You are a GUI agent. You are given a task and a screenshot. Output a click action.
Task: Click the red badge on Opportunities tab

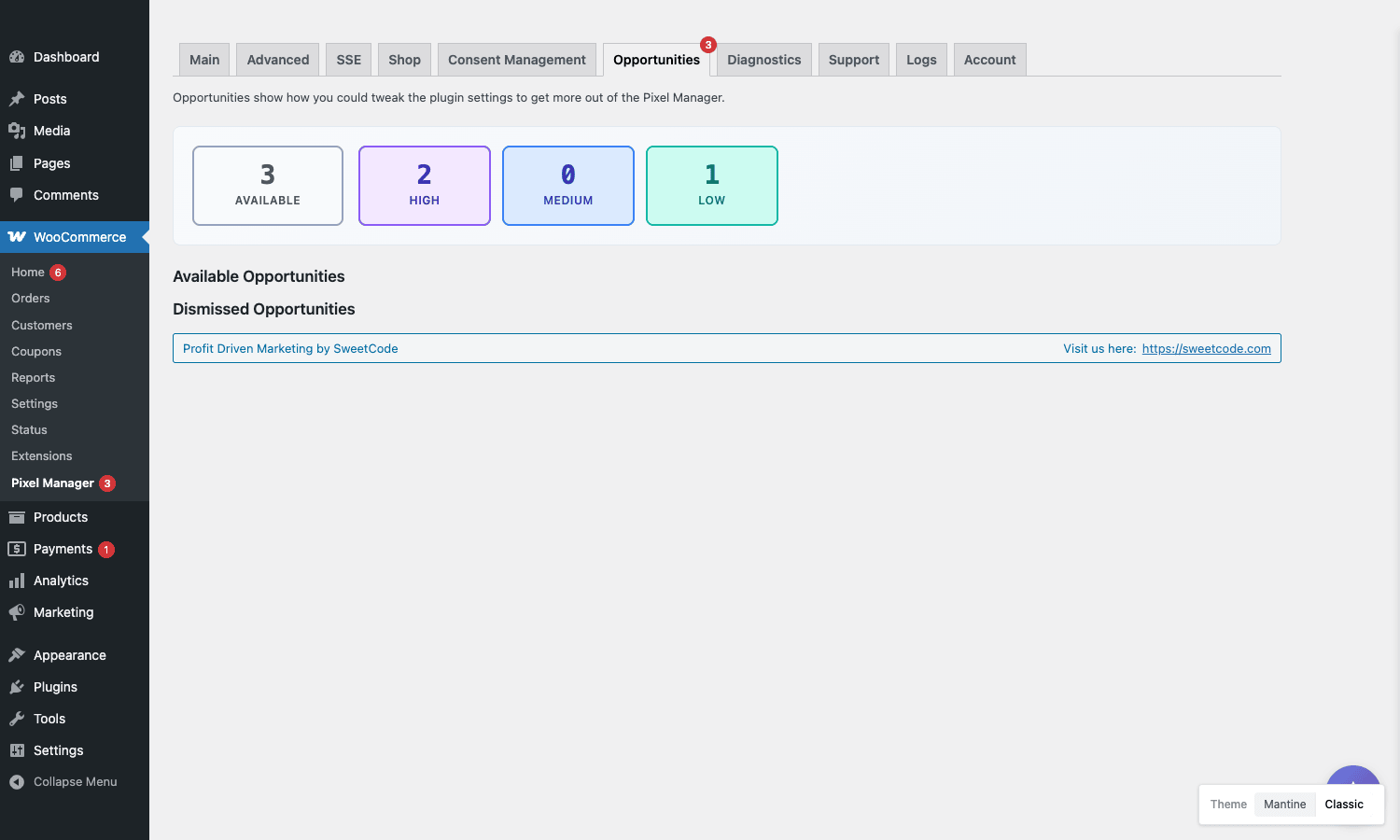pos(708,45)
